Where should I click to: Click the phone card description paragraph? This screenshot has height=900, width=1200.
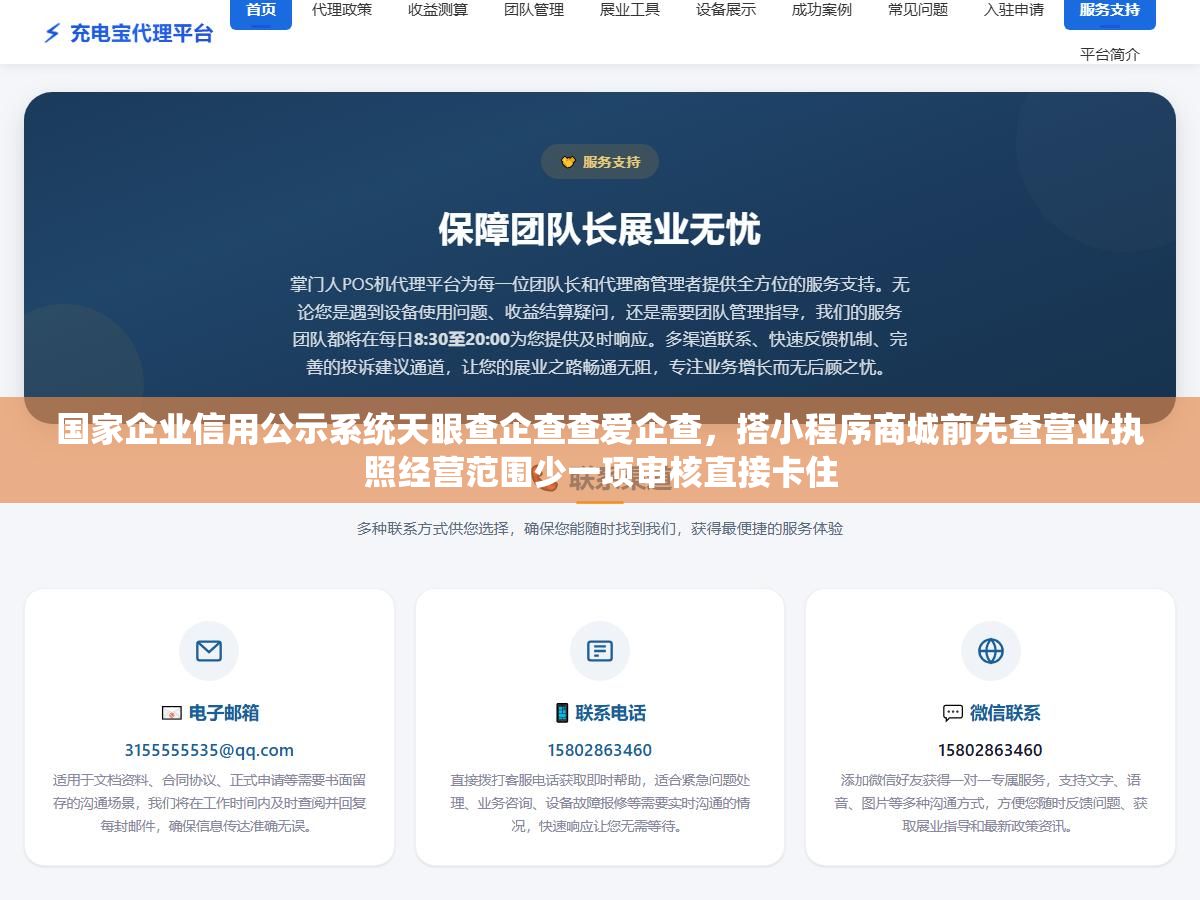[x=600, y=803]
